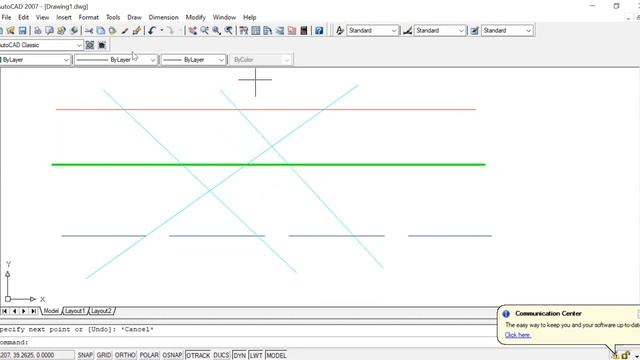Click the toolbar lock icon in status tray
This screenshot has height=360, width=640.
625,356
